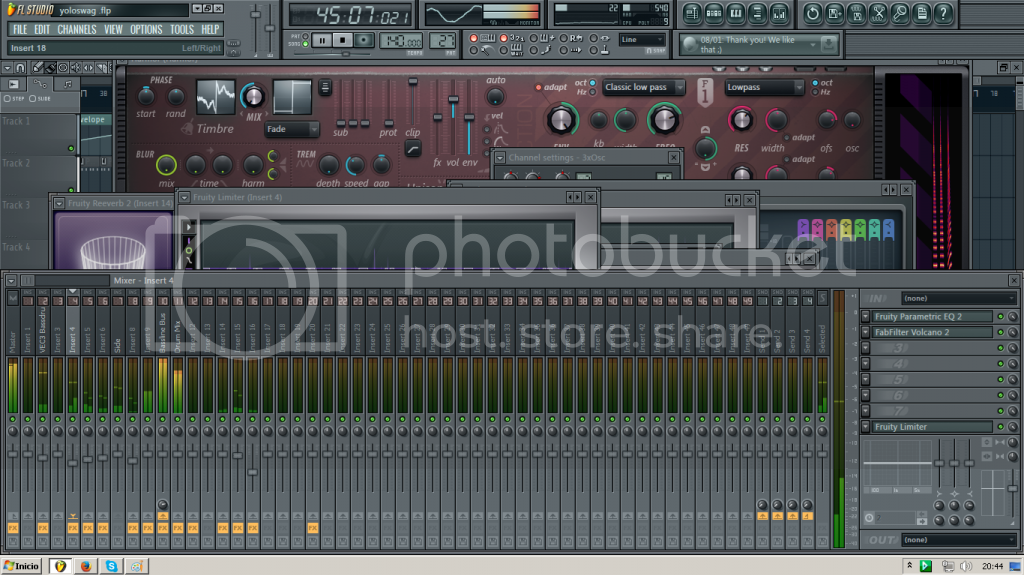Select the playlist delete tool

coord(63,67)
